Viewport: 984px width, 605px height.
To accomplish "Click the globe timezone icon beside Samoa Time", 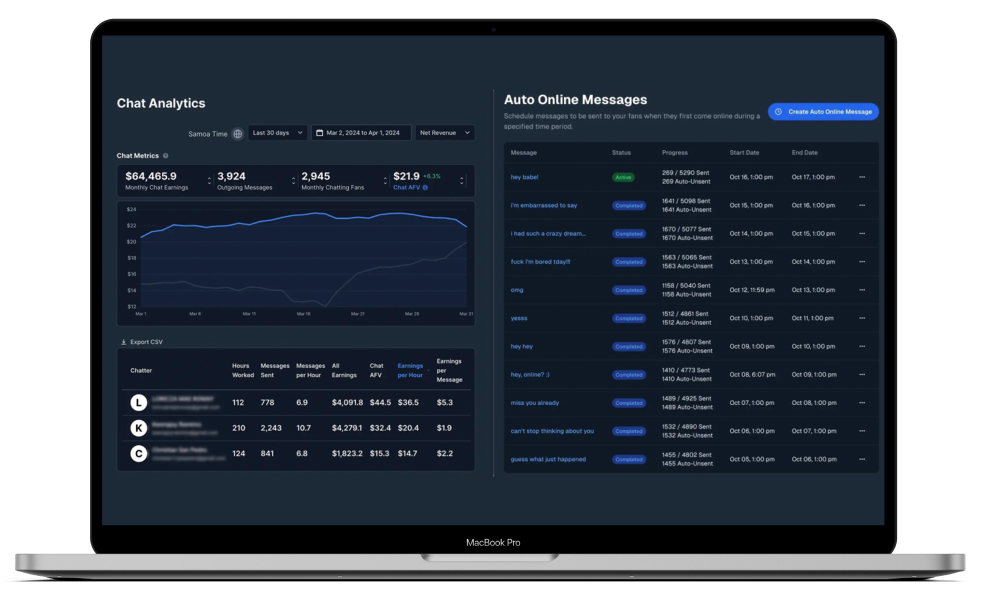I will point(237,133).
